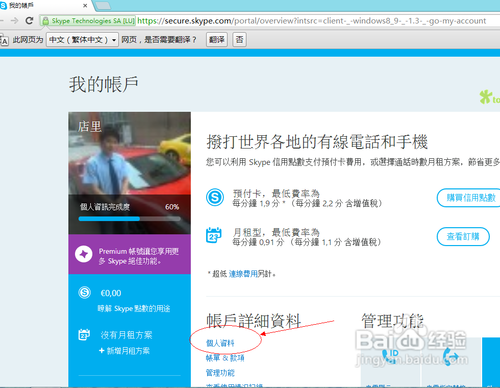
Task: Decline translation with the 否 button
Action: click(239, 40)
